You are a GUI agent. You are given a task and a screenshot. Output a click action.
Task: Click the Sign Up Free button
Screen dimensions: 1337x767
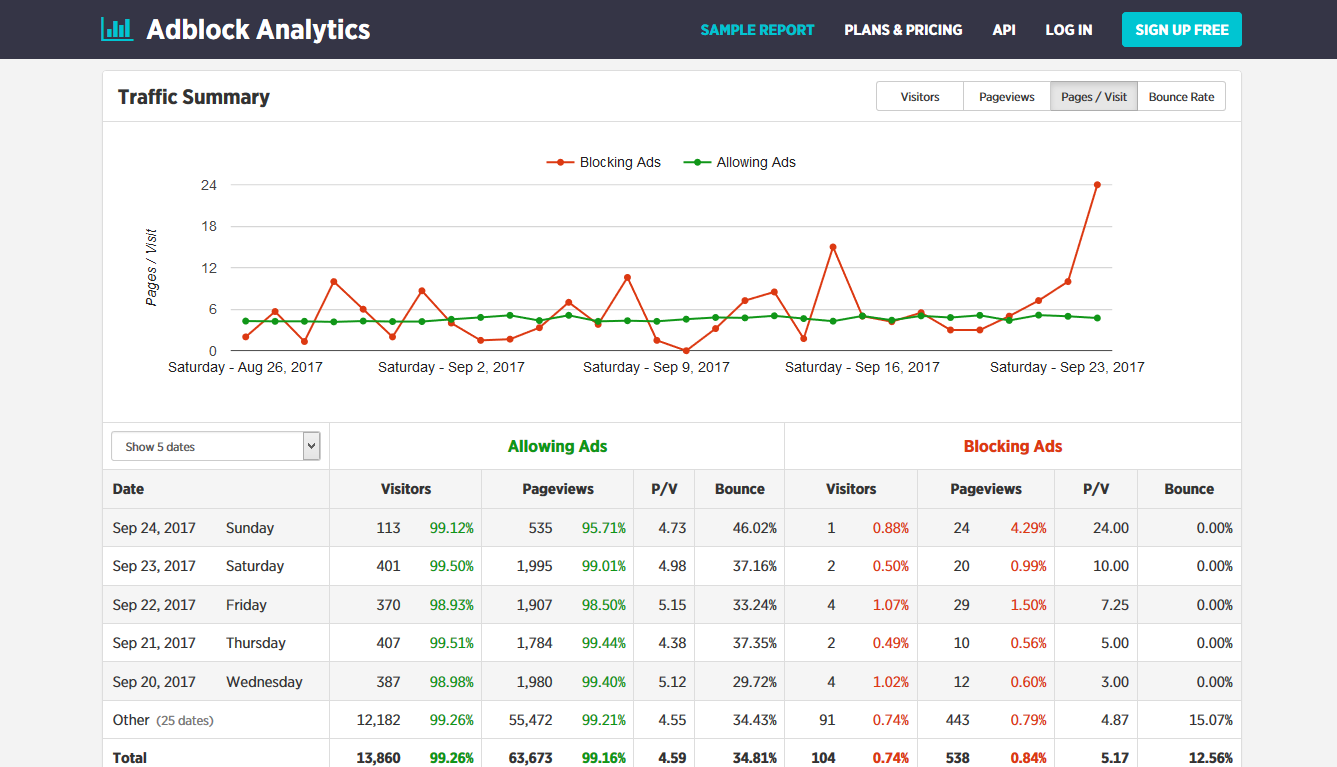point(1181,29)
